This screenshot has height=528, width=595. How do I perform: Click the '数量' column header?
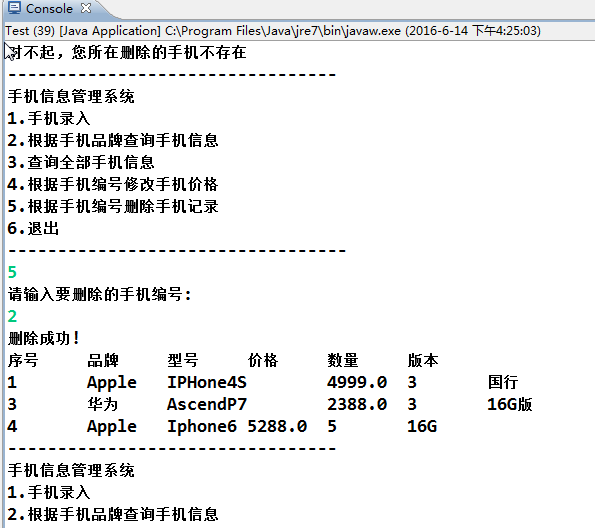point(343,360)
